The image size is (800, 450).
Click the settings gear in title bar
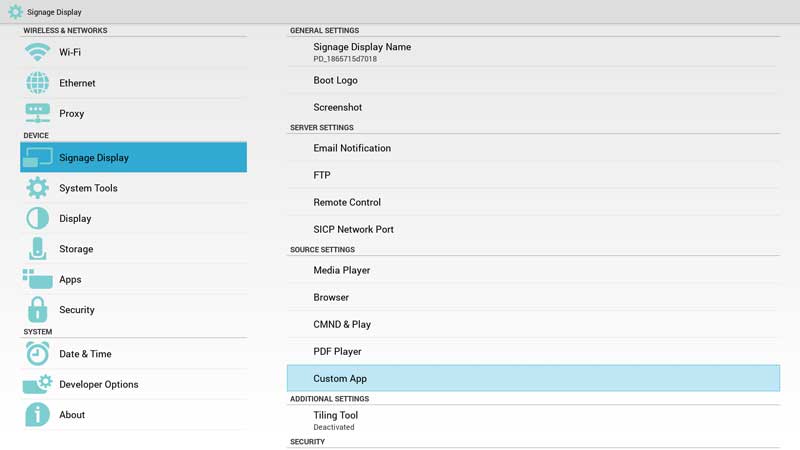pyautogui.click(x=15, y=12)
